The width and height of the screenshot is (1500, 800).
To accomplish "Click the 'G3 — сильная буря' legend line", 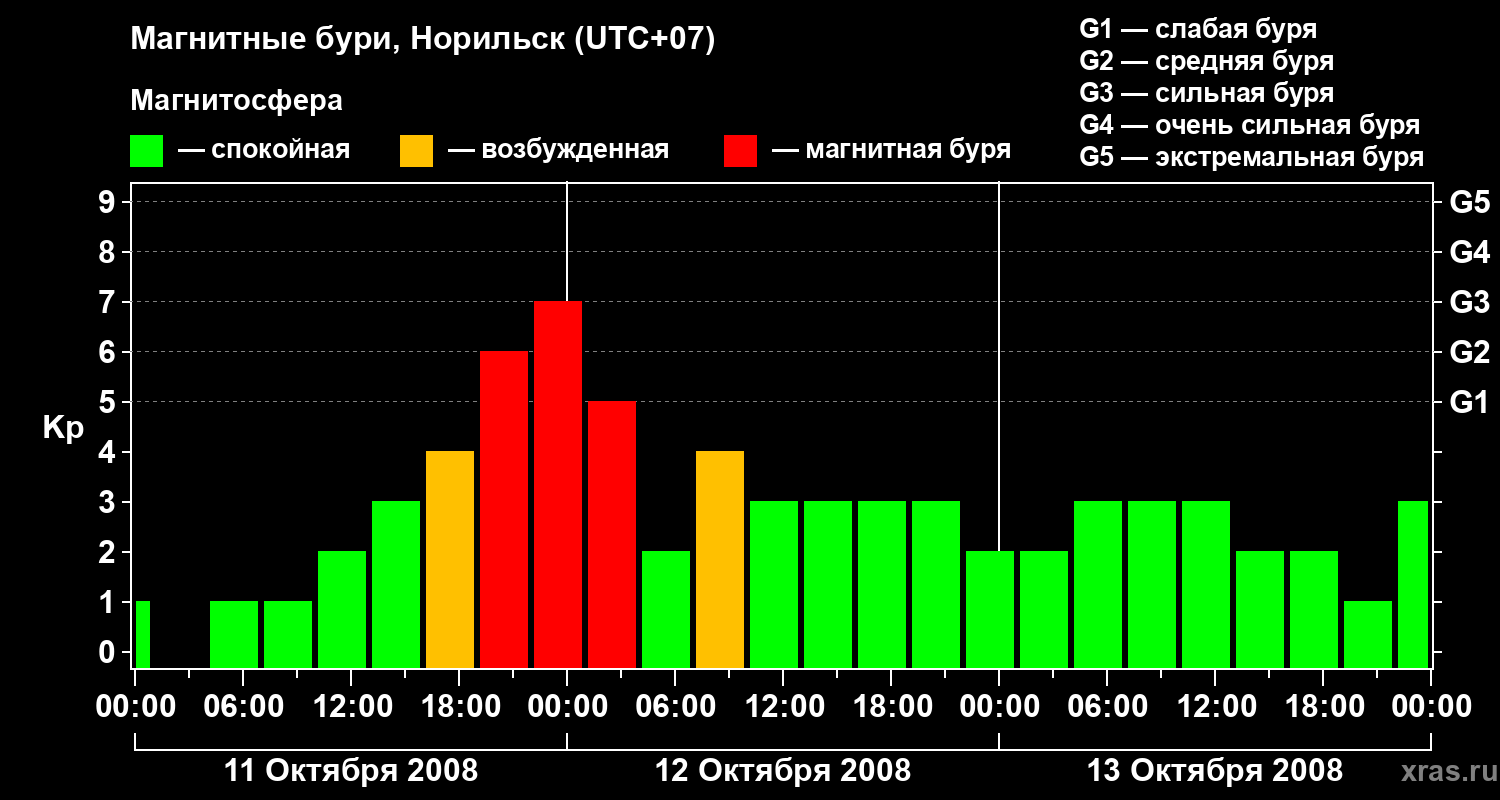I will click(1207, 93).
